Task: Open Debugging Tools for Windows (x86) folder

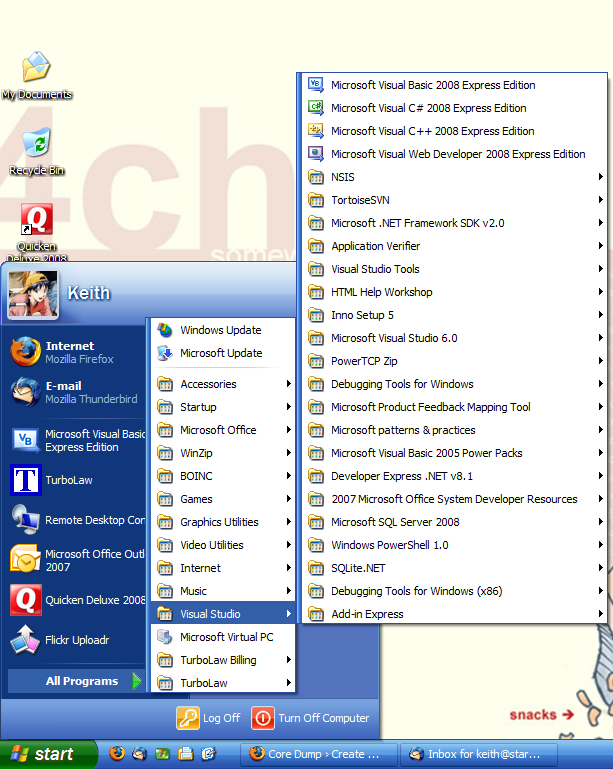Action: pyautogui.click(x=455, y=591)
